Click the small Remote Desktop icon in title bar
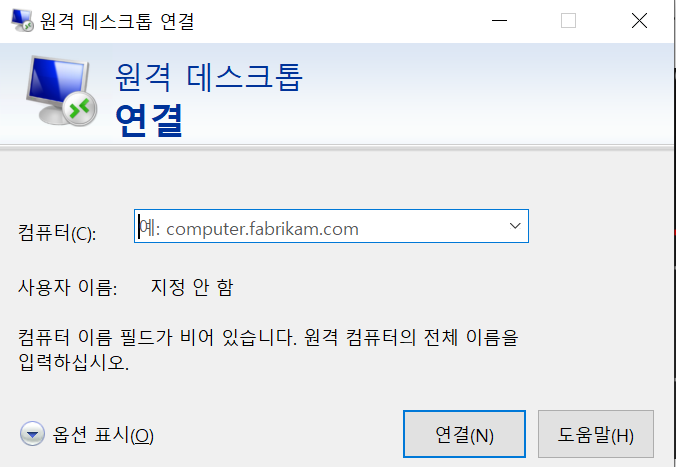This screenshot has height=467, width=676. [22, 20]
